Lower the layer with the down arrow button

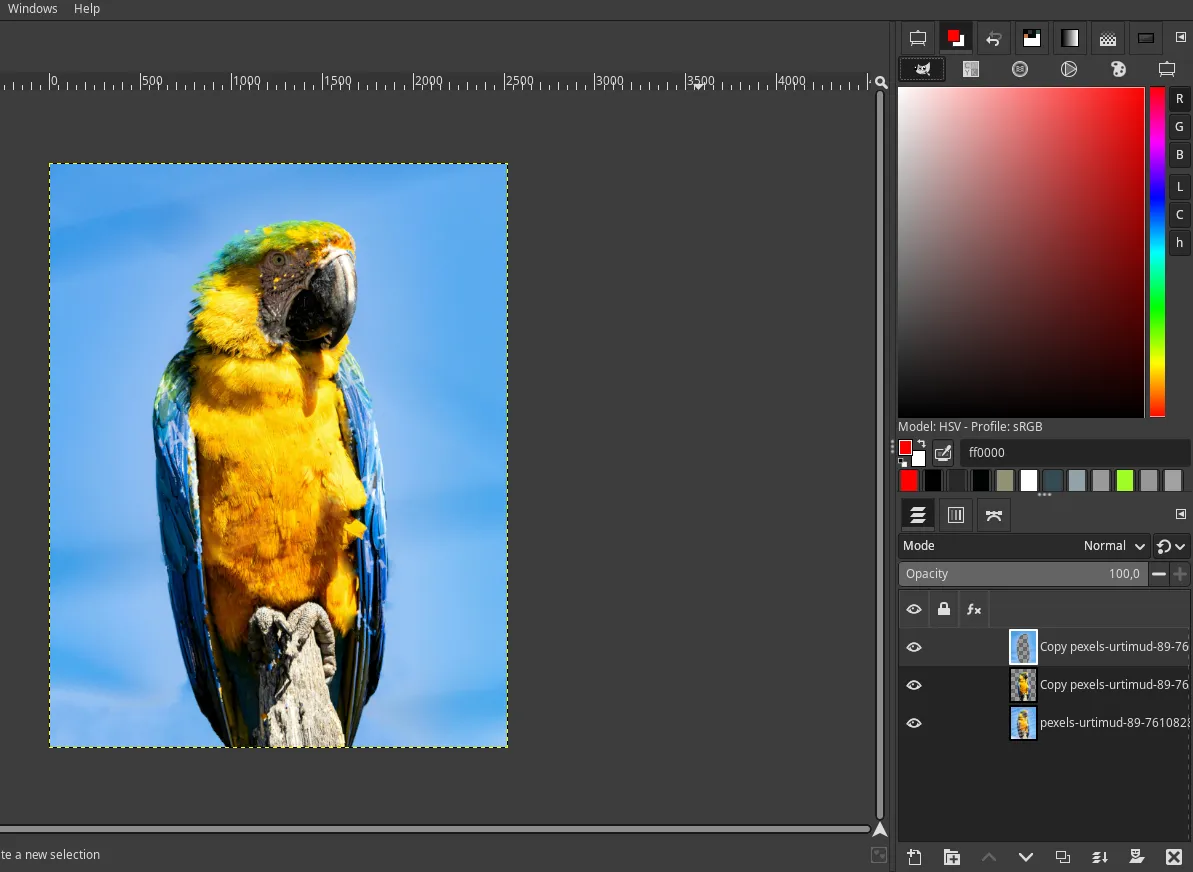pos(1025,857)
